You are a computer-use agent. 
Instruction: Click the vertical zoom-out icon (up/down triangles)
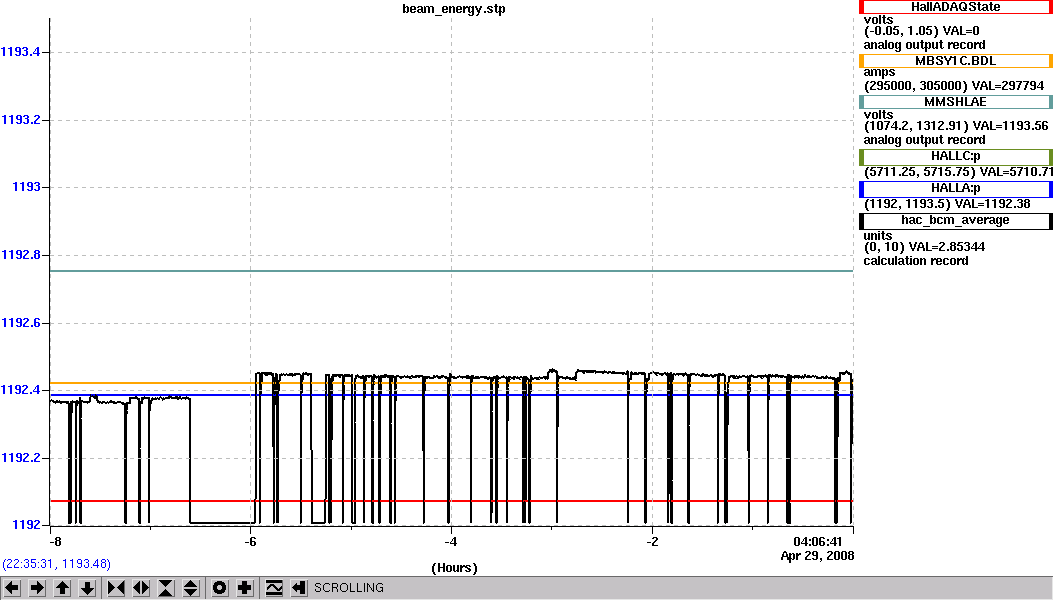click(191, 588)
